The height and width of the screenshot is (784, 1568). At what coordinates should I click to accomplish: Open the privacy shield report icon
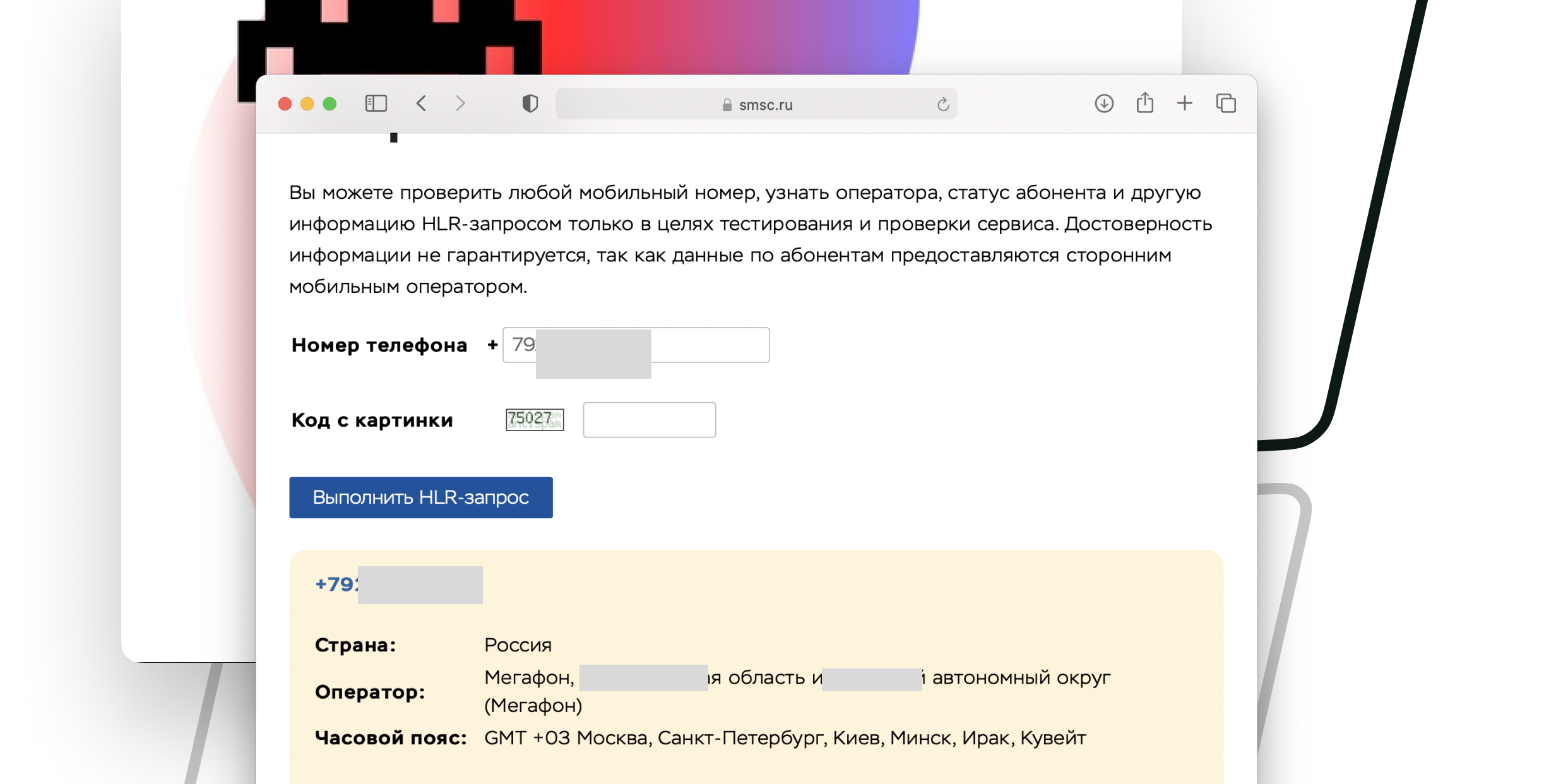coord(530,104)
